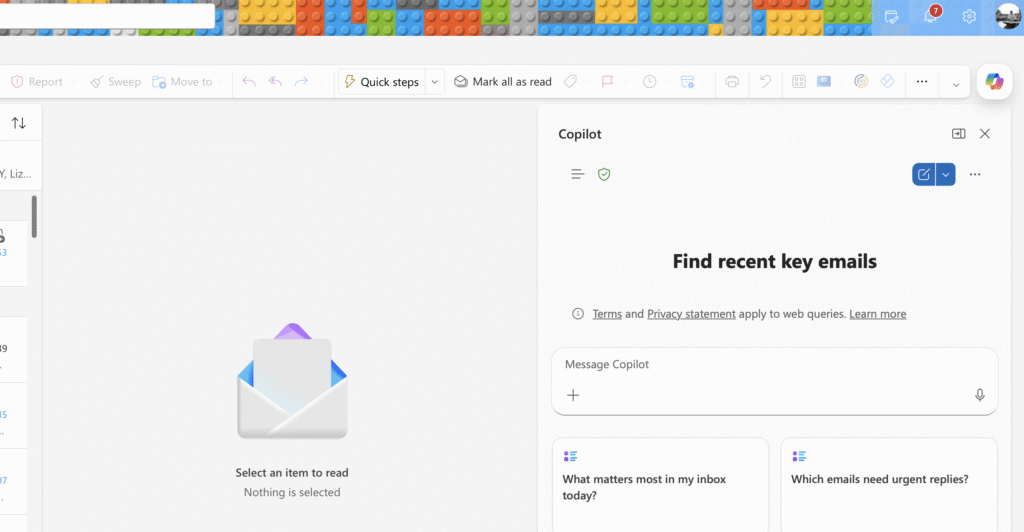The image size is (1024, 532).
Task: Click the Quick steps button
Action: 381,82
